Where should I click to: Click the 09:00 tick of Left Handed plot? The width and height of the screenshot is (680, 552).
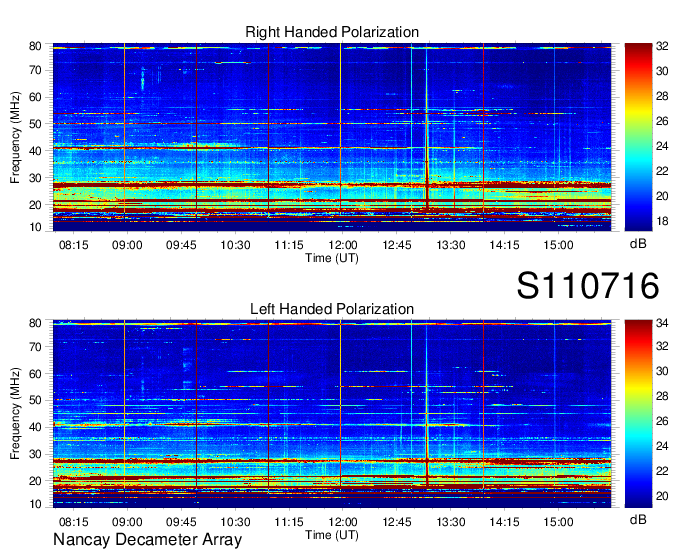(x=127, y=522)
